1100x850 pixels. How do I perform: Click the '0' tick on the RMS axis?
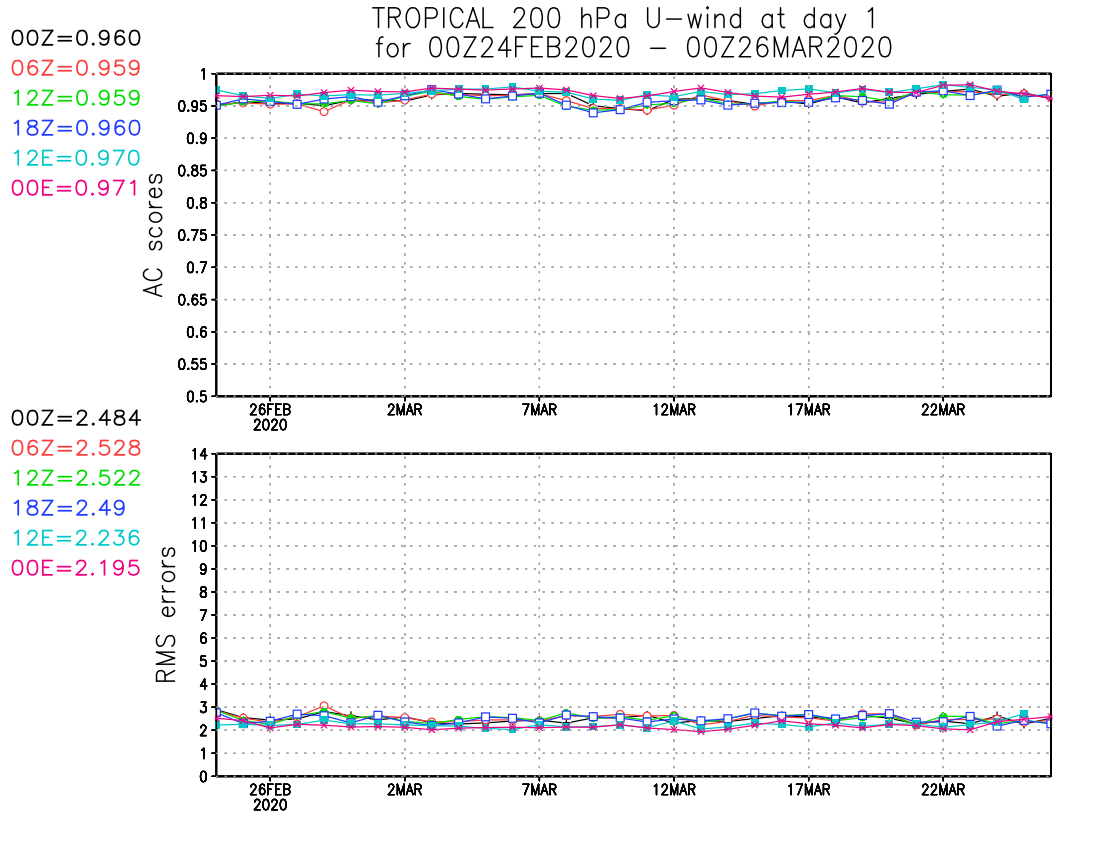[203, 777]
